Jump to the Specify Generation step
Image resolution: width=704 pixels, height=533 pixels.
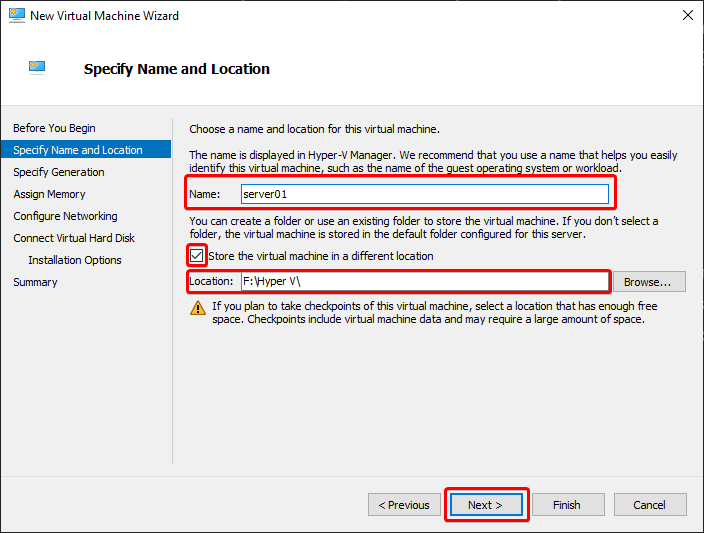click(x=59, y=172)
